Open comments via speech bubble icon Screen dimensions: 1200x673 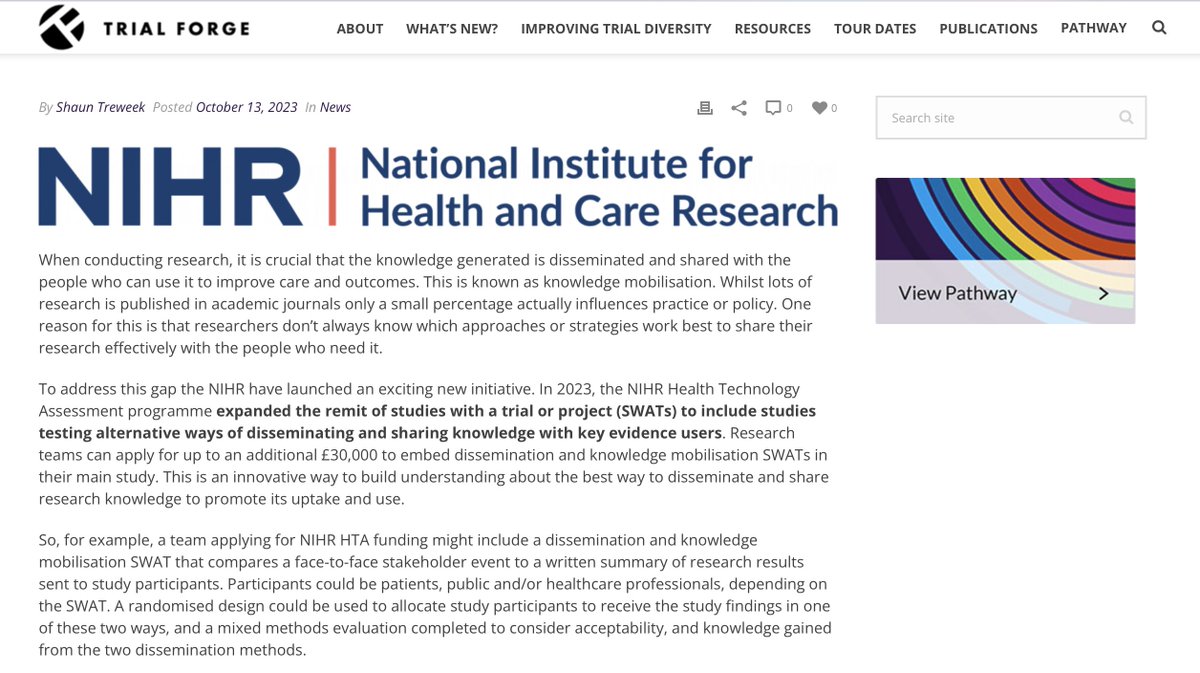click(x=773, y=108)
